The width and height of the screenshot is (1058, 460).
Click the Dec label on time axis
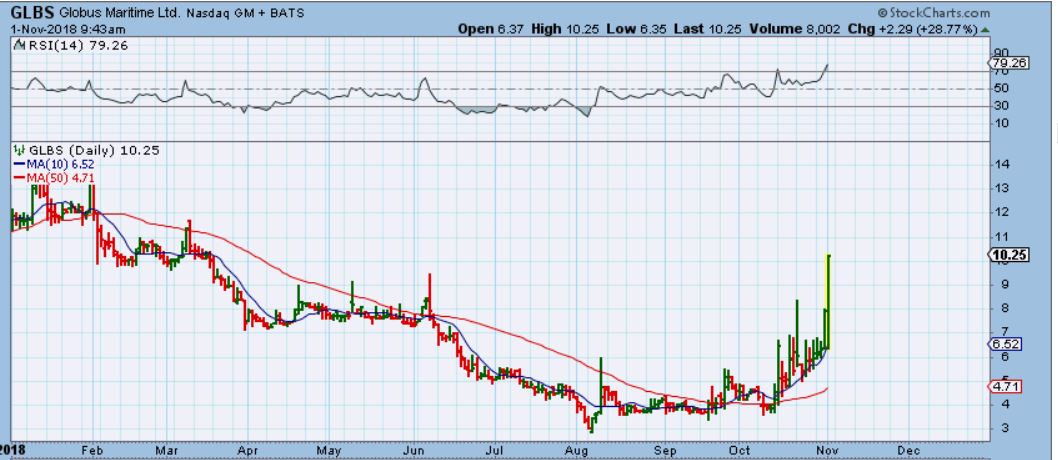[908, 451]
